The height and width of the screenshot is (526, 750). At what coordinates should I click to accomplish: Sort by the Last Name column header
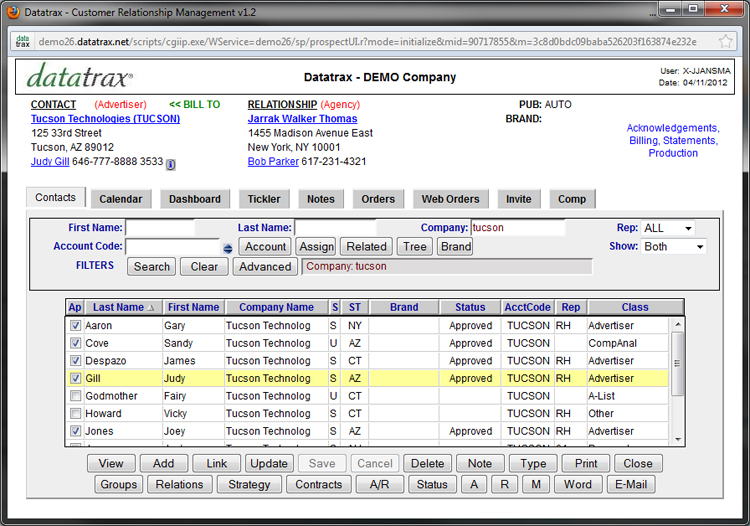tap(123, 307)
